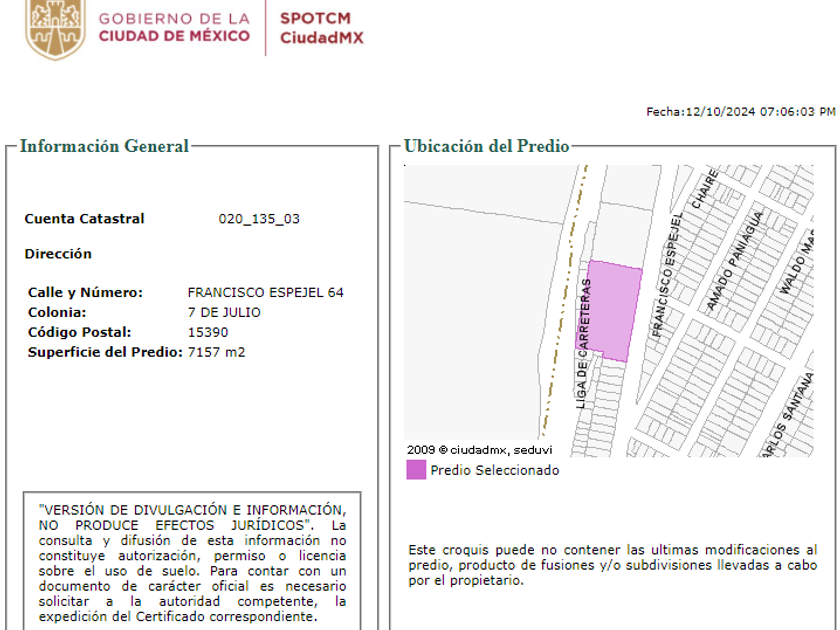Select the address FRANCISCO ESPEJEL 64

[x=265, y=292]
